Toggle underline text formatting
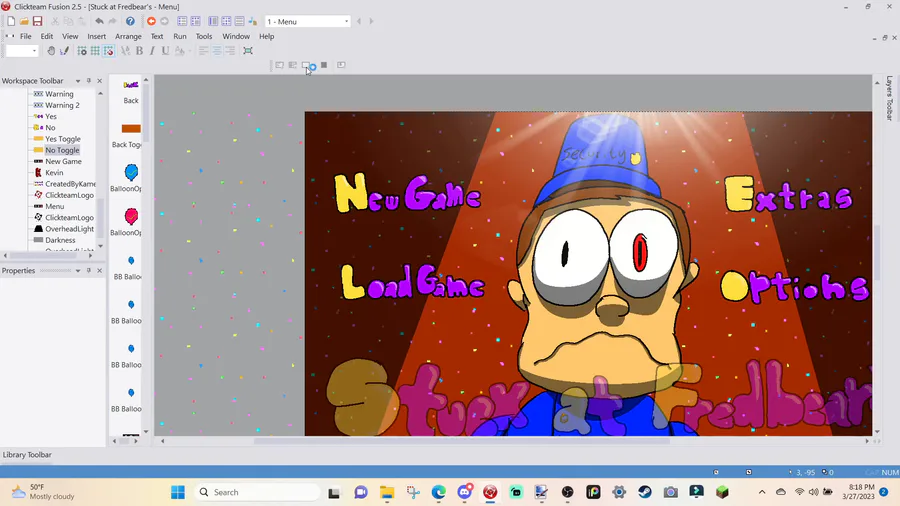 click(165, 50)
